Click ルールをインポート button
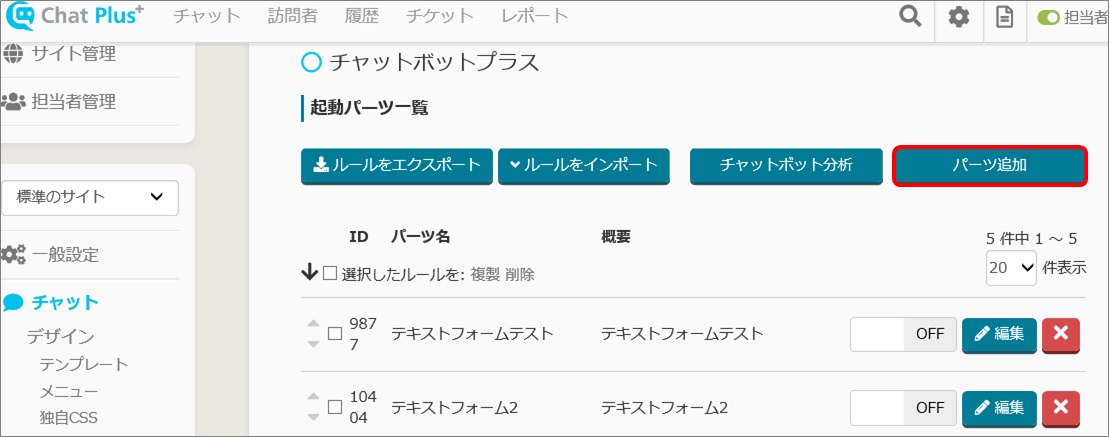 (583, 165)
